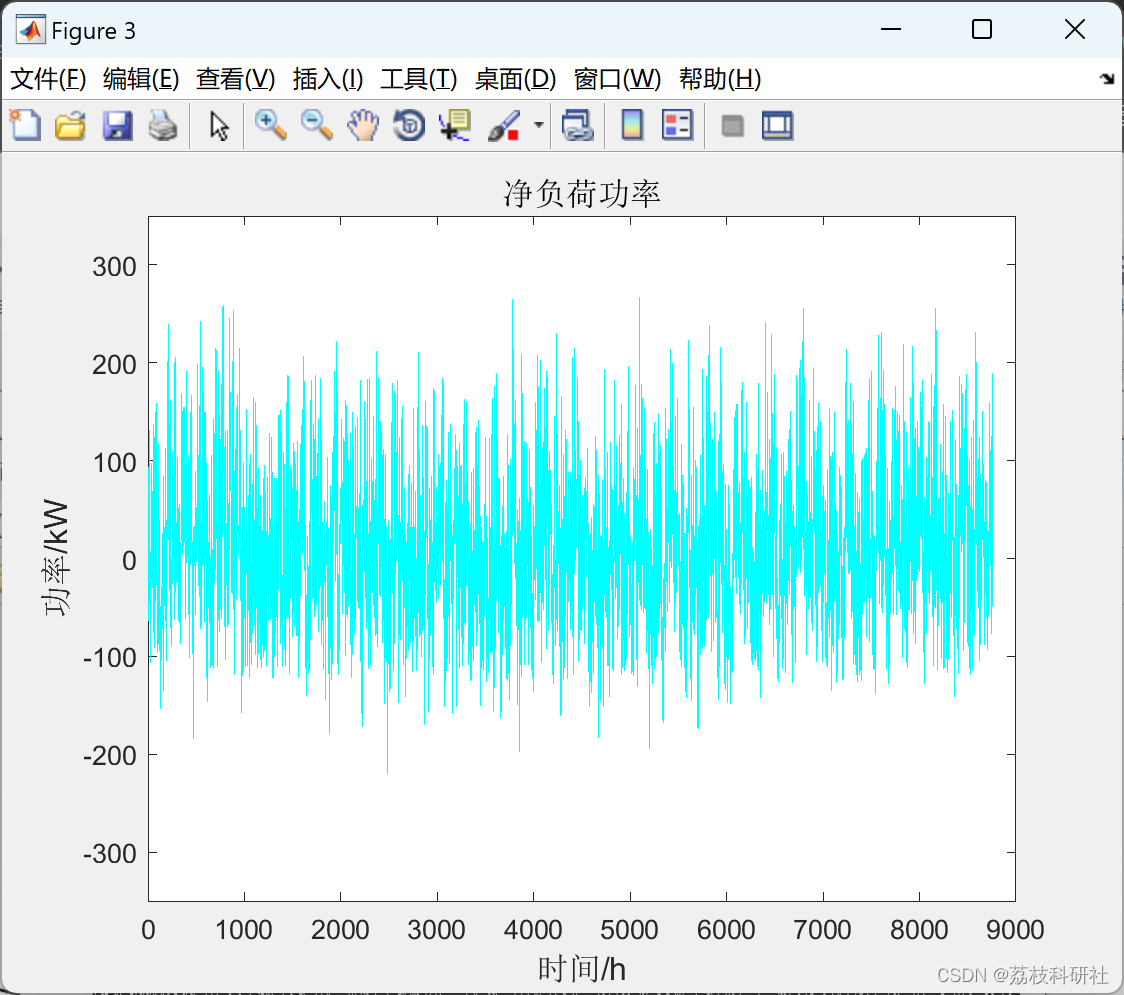Click the Link Plot icon
Image resolution: width=1124 pixels, height=995 pixels.
click(x=578, y=125)
